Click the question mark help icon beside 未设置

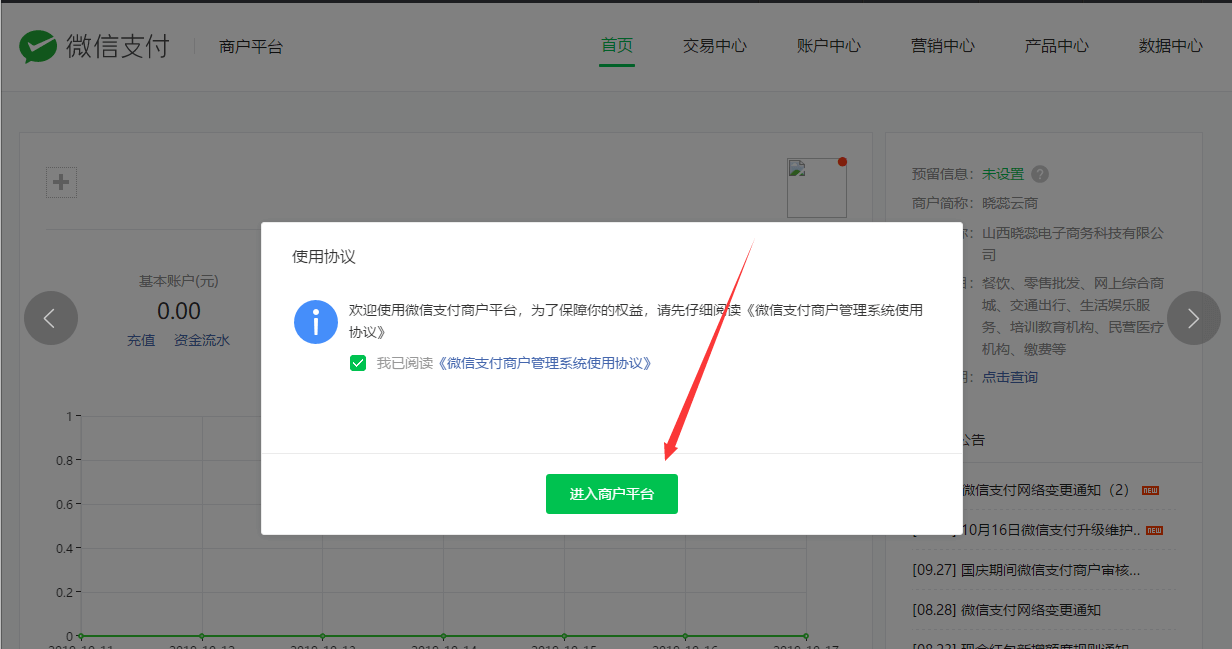click(1040, 174)
